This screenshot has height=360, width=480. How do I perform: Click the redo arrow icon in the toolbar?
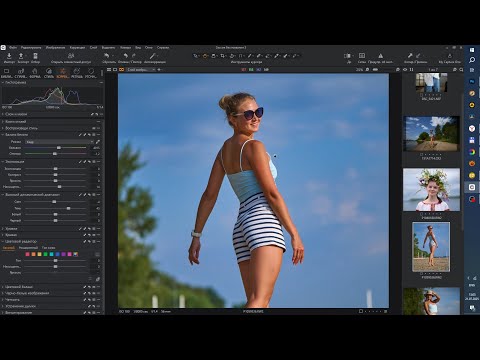coord(134,56)
